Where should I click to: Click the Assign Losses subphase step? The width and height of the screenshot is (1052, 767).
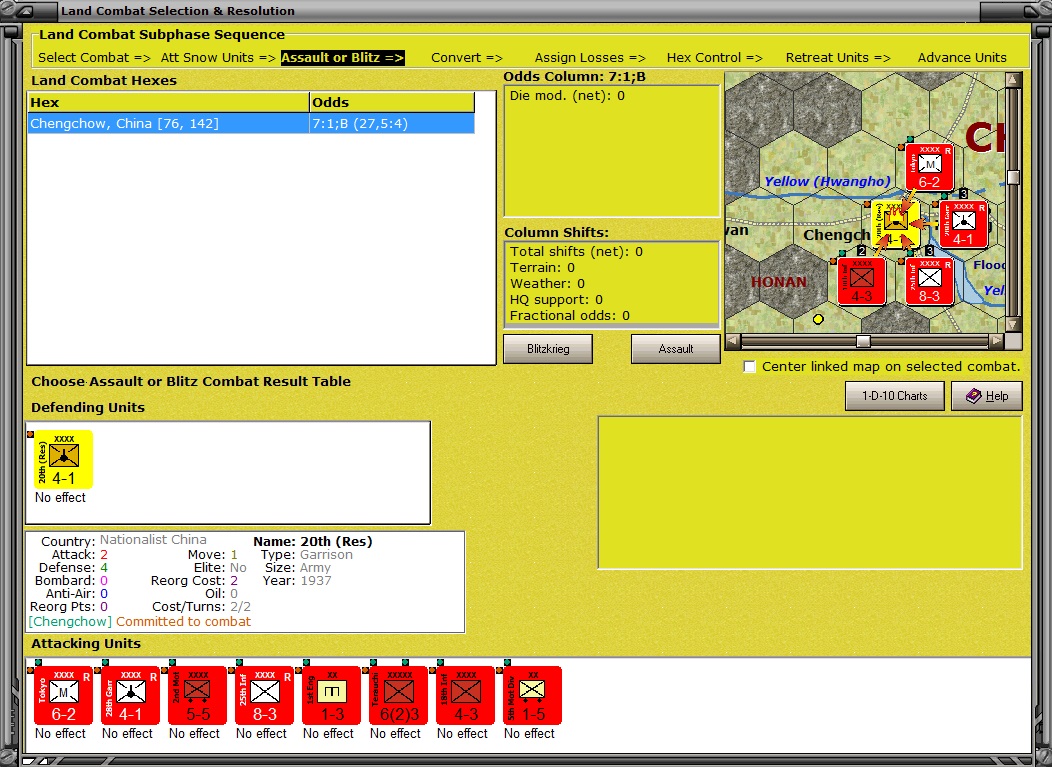590,58
